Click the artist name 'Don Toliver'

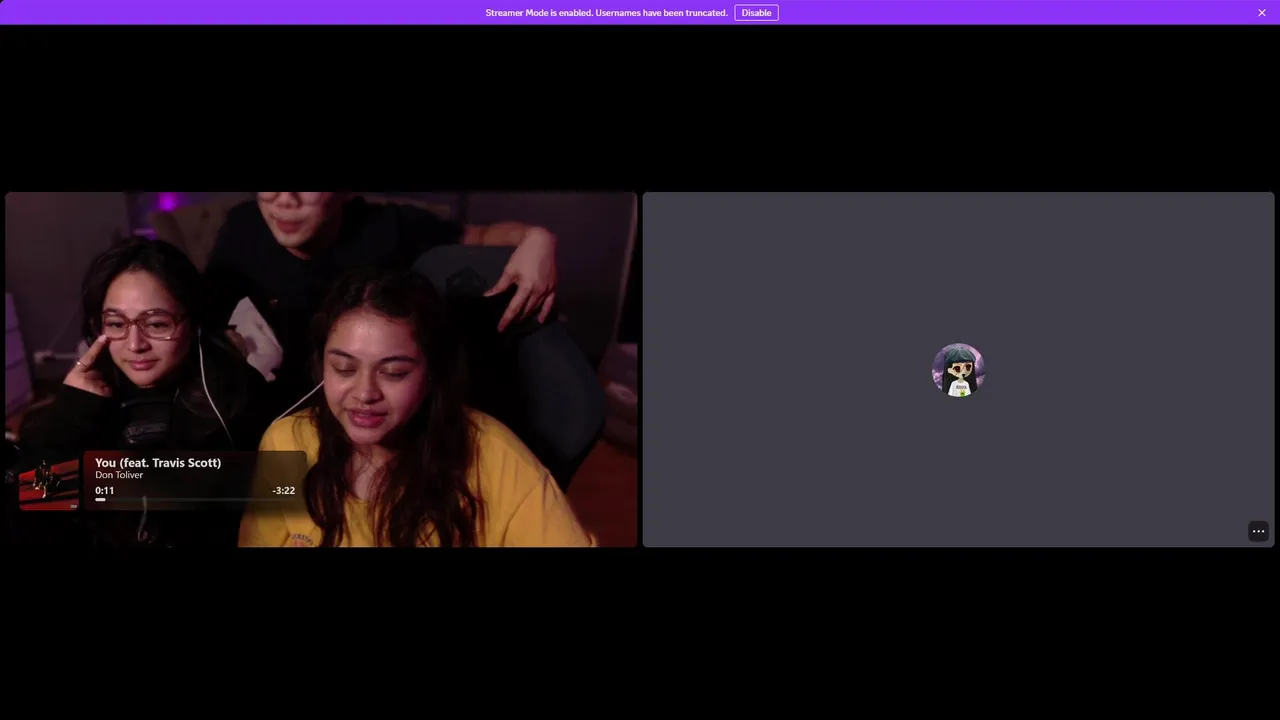point(119,475)
